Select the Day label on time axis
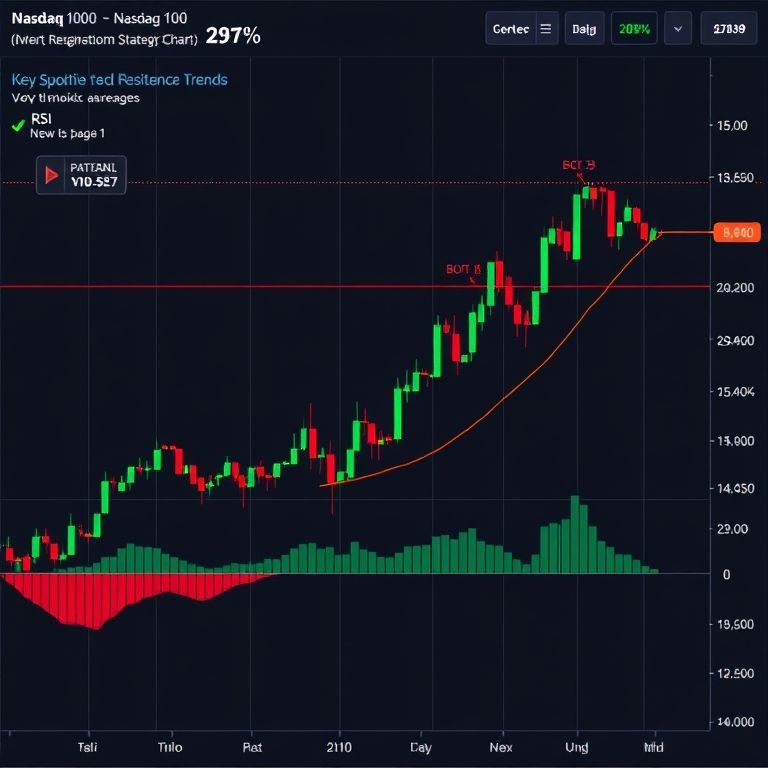 click(421, 747)
